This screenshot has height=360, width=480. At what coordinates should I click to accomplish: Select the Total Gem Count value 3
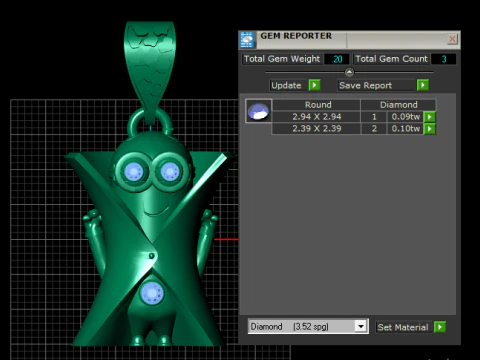pyautogui.click(x=444, y=59)
